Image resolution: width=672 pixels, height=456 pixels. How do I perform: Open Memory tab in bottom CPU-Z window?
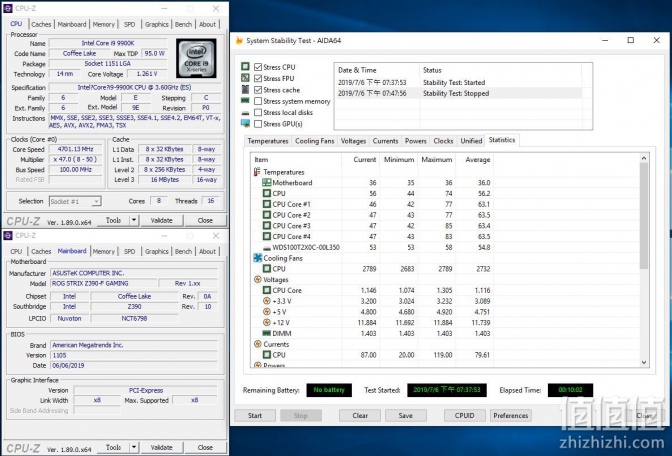coord(104,252)
